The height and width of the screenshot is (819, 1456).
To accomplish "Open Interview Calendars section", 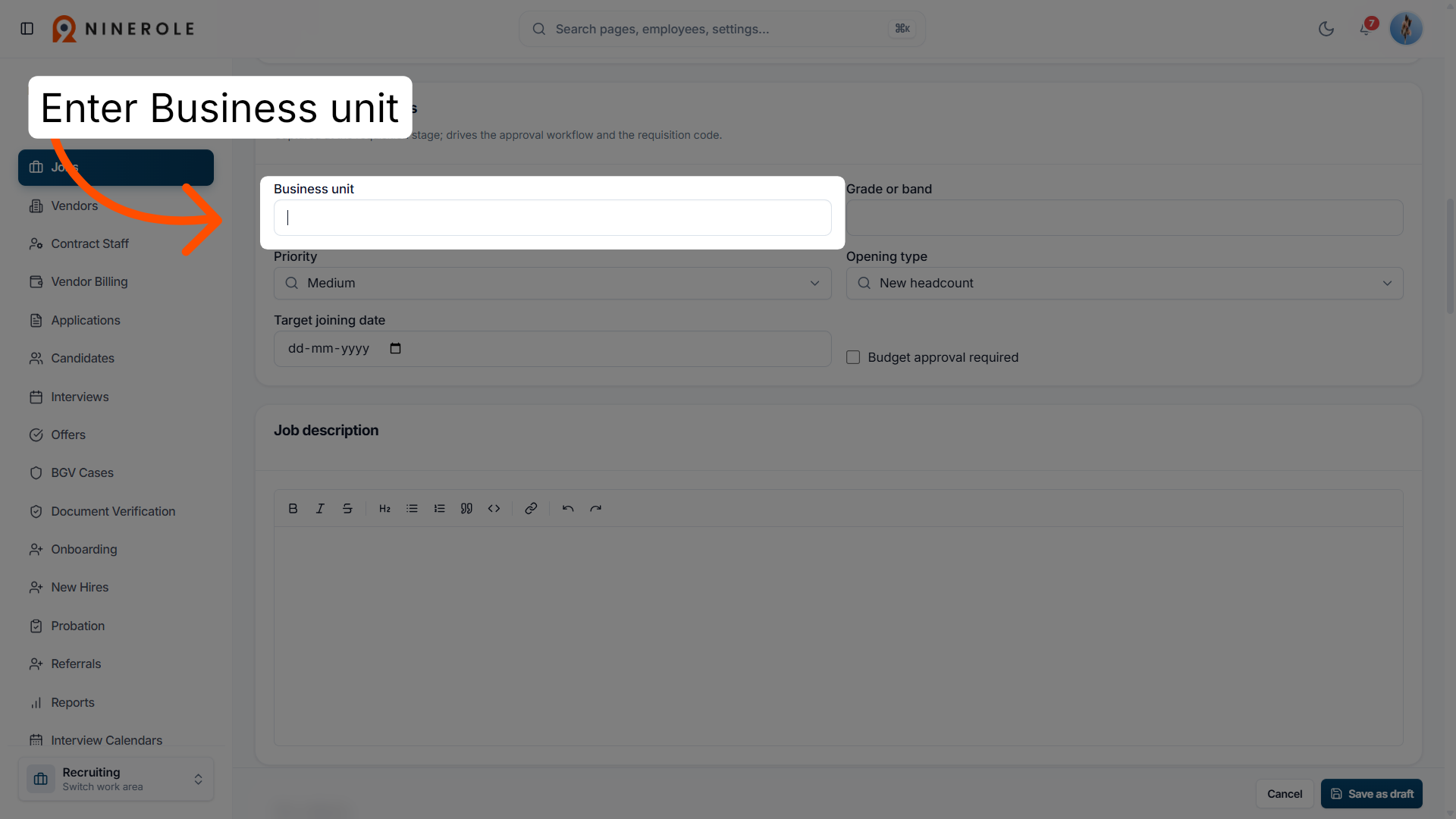I will point(116,740).
